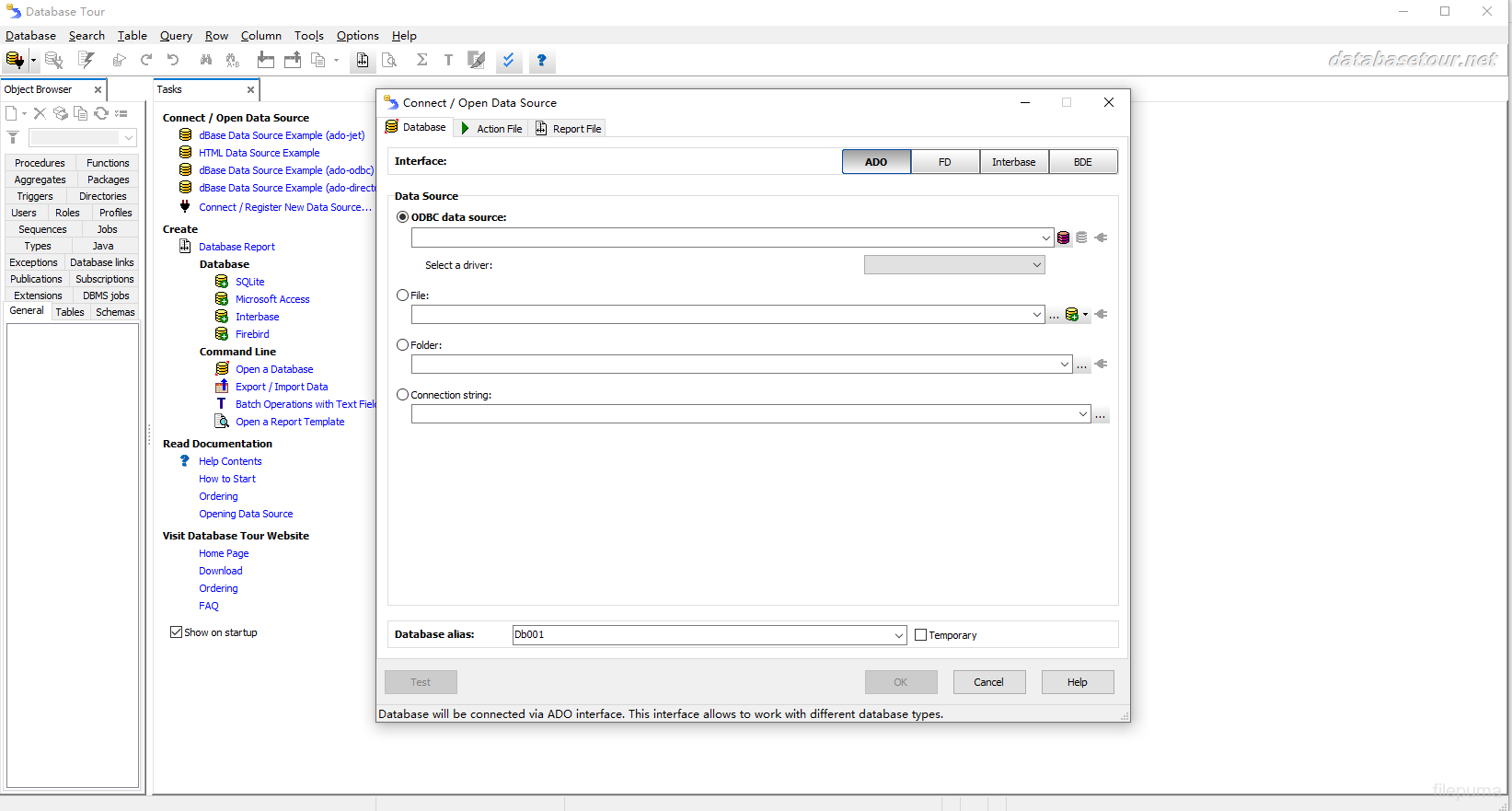
Task: Click the create new database icon beside File field
Action: (1071, 315)
